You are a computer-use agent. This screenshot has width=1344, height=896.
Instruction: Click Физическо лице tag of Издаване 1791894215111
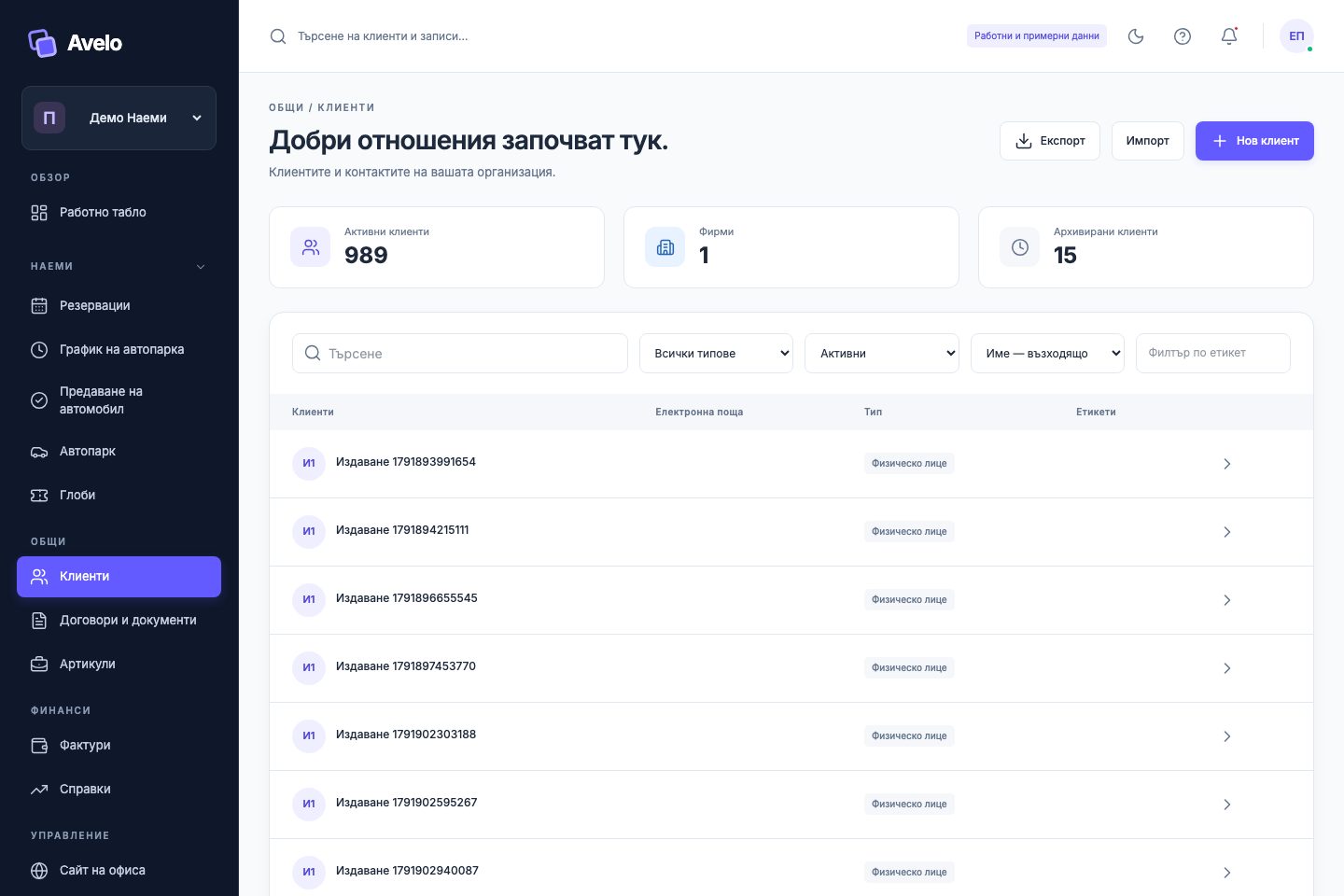pyautogui.click(x=909, y=532)
